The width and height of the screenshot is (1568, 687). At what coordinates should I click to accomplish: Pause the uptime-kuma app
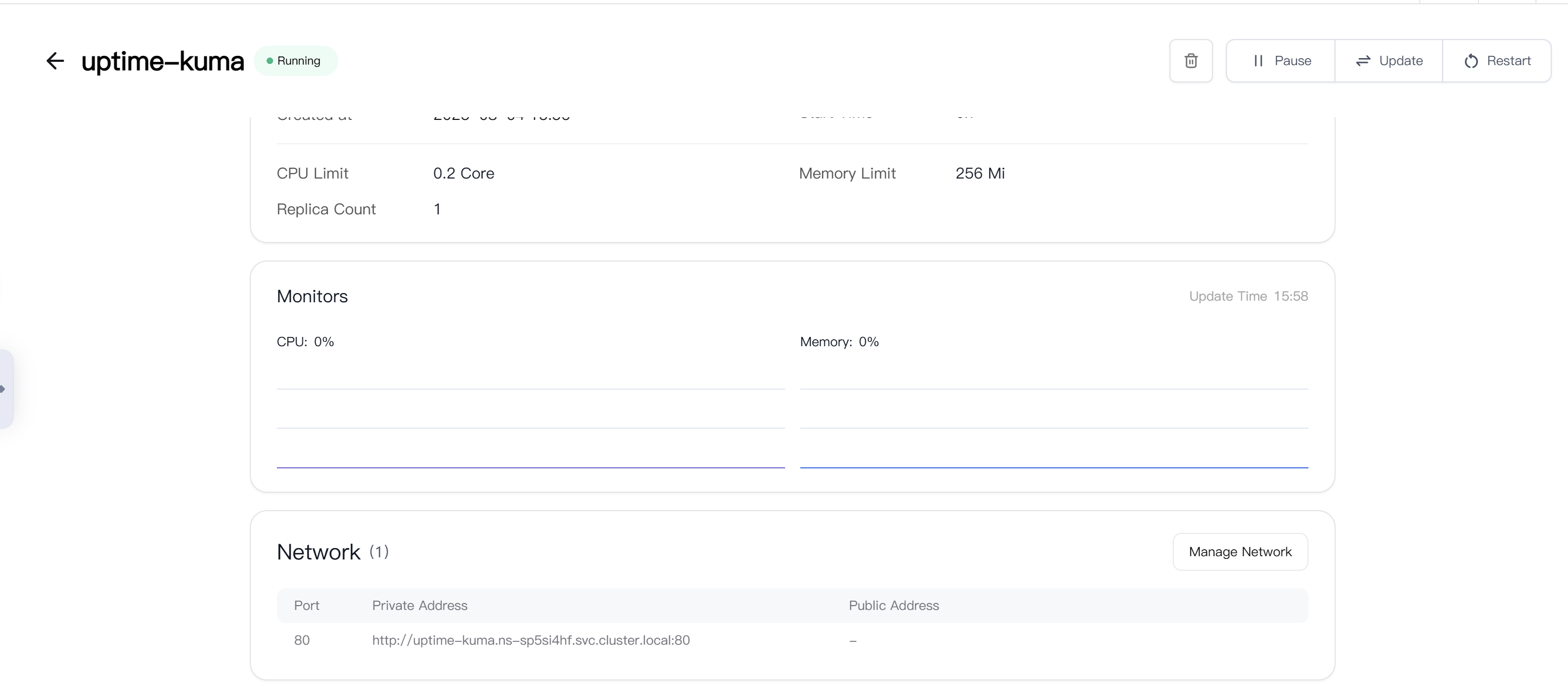[1281, 61]
